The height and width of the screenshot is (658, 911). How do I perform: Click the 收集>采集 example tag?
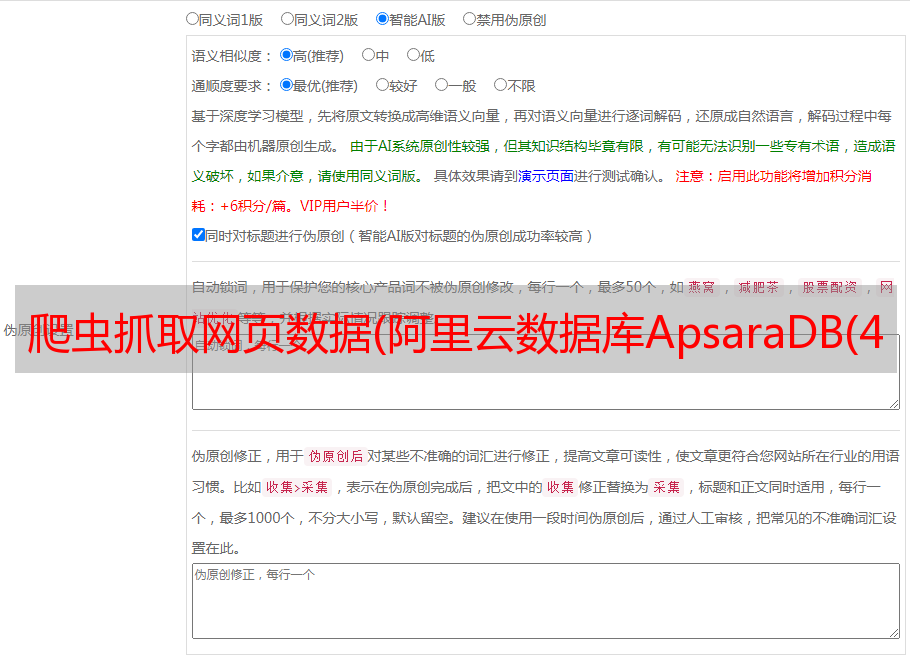tap(297, 487)
